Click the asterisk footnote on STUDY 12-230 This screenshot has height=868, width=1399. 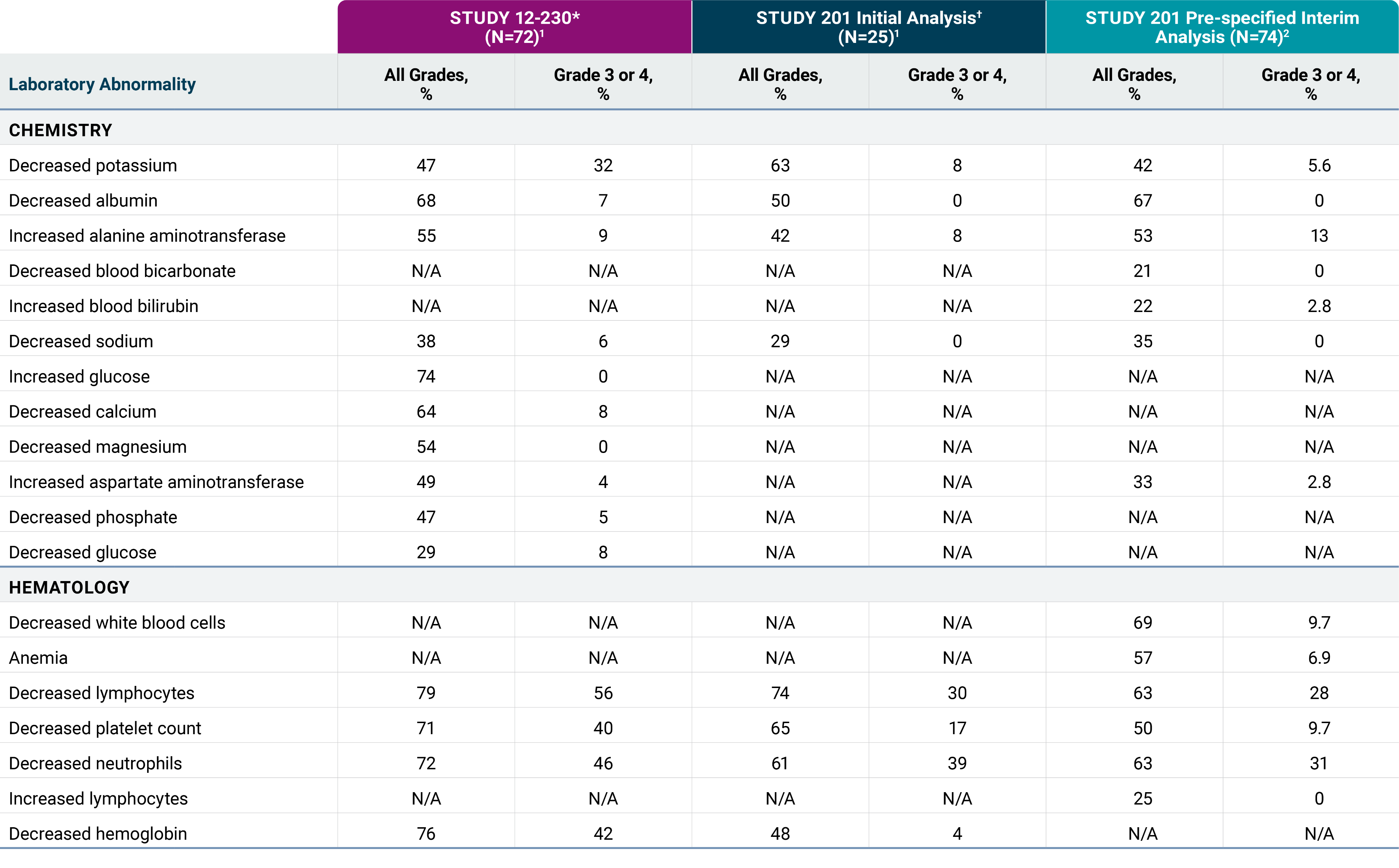point(577,17)
